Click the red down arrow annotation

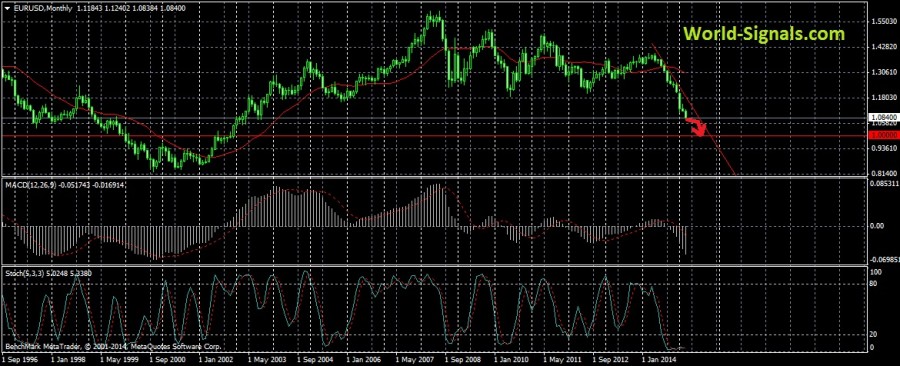(x=697, y=127)
